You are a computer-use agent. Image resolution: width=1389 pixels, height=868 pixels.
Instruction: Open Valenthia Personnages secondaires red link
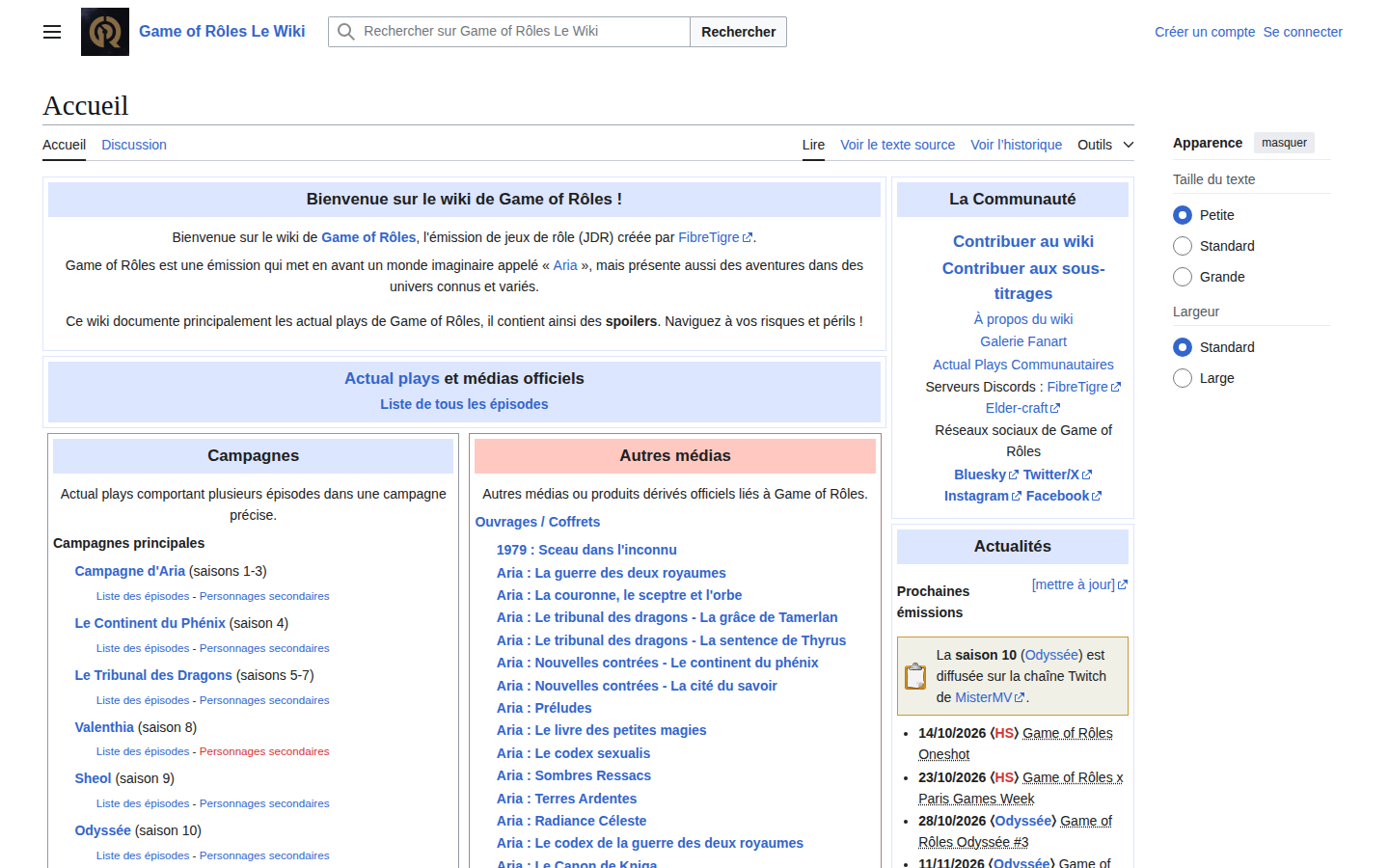click(x=264, y=751)
